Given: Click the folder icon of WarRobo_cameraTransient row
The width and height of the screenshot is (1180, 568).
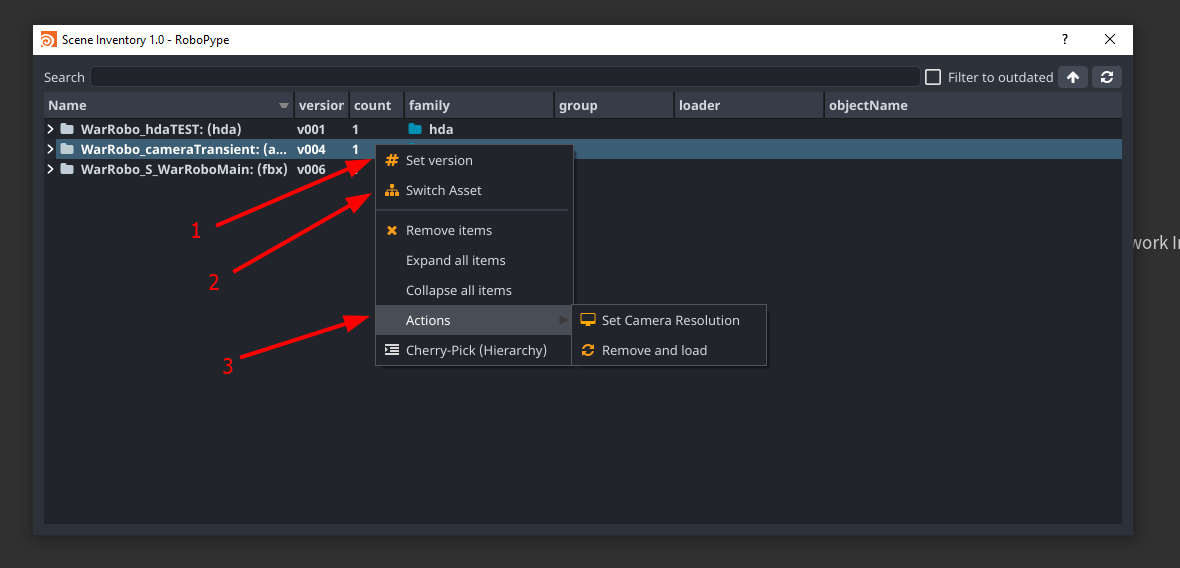Looking at the screenshot, I should coord(67,149).
